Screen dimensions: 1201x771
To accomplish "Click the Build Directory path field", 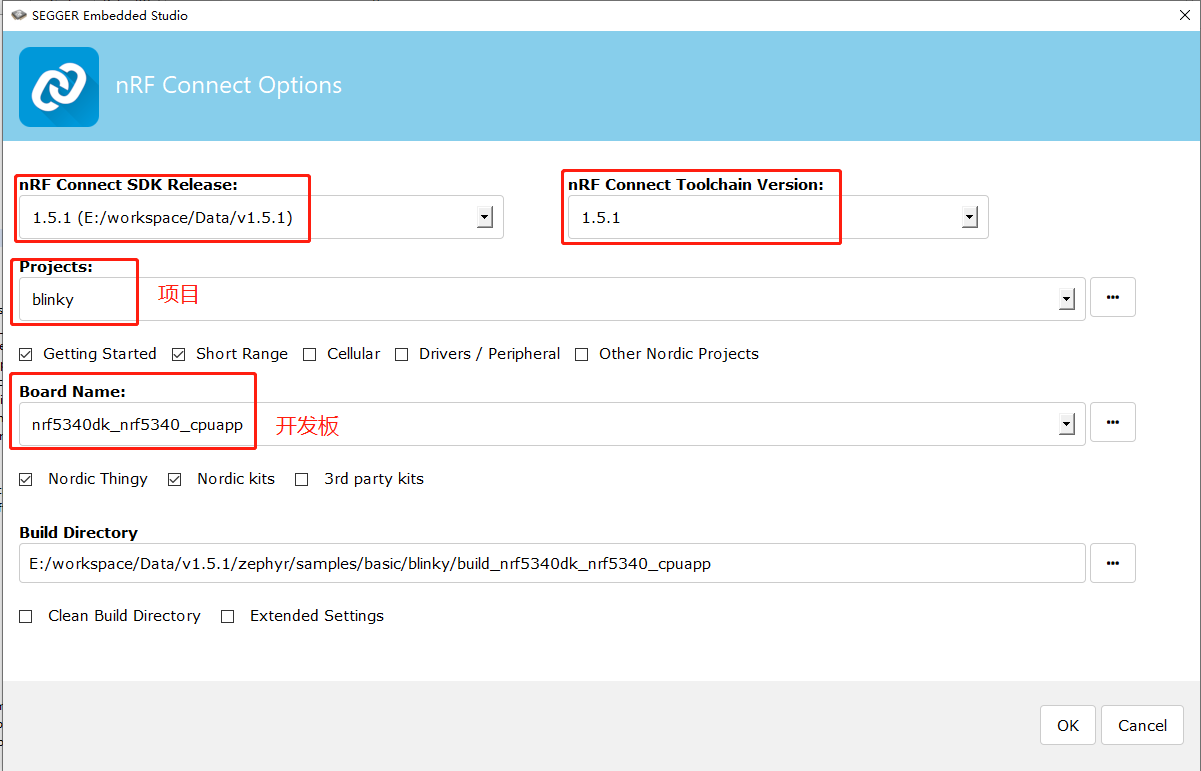I will click(x=552, y=563).
